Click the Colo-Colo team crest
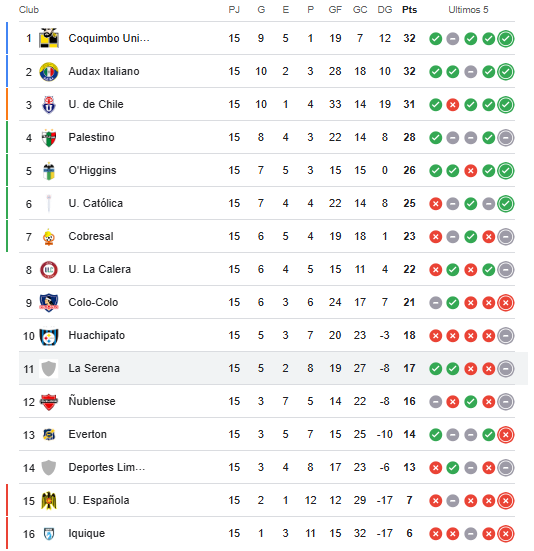This screenshot has height=551, width=534. [49, 303]
